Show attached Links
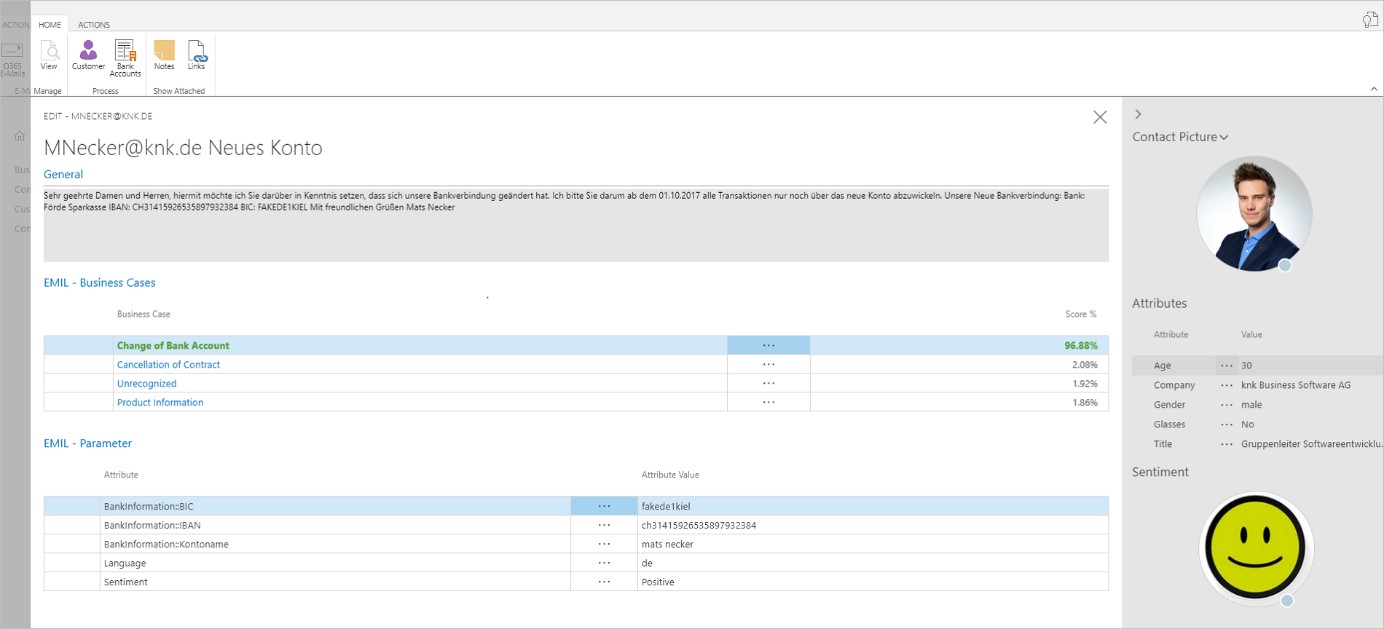Screen dimensions: 1384x629 196,53
